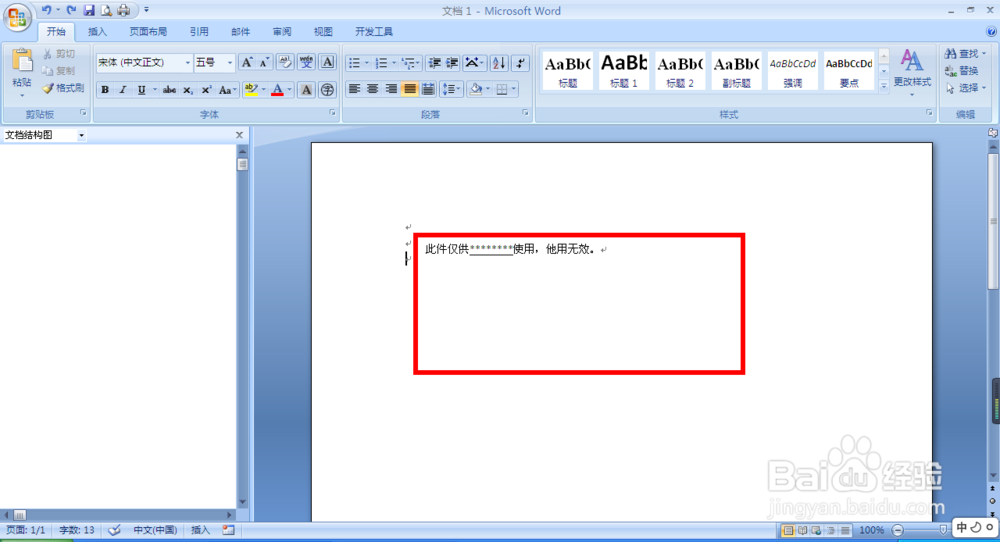The width and height of the screenshot is (1000, 542).
Task: Switch to the 页面布局 tab
Action: 148,31
